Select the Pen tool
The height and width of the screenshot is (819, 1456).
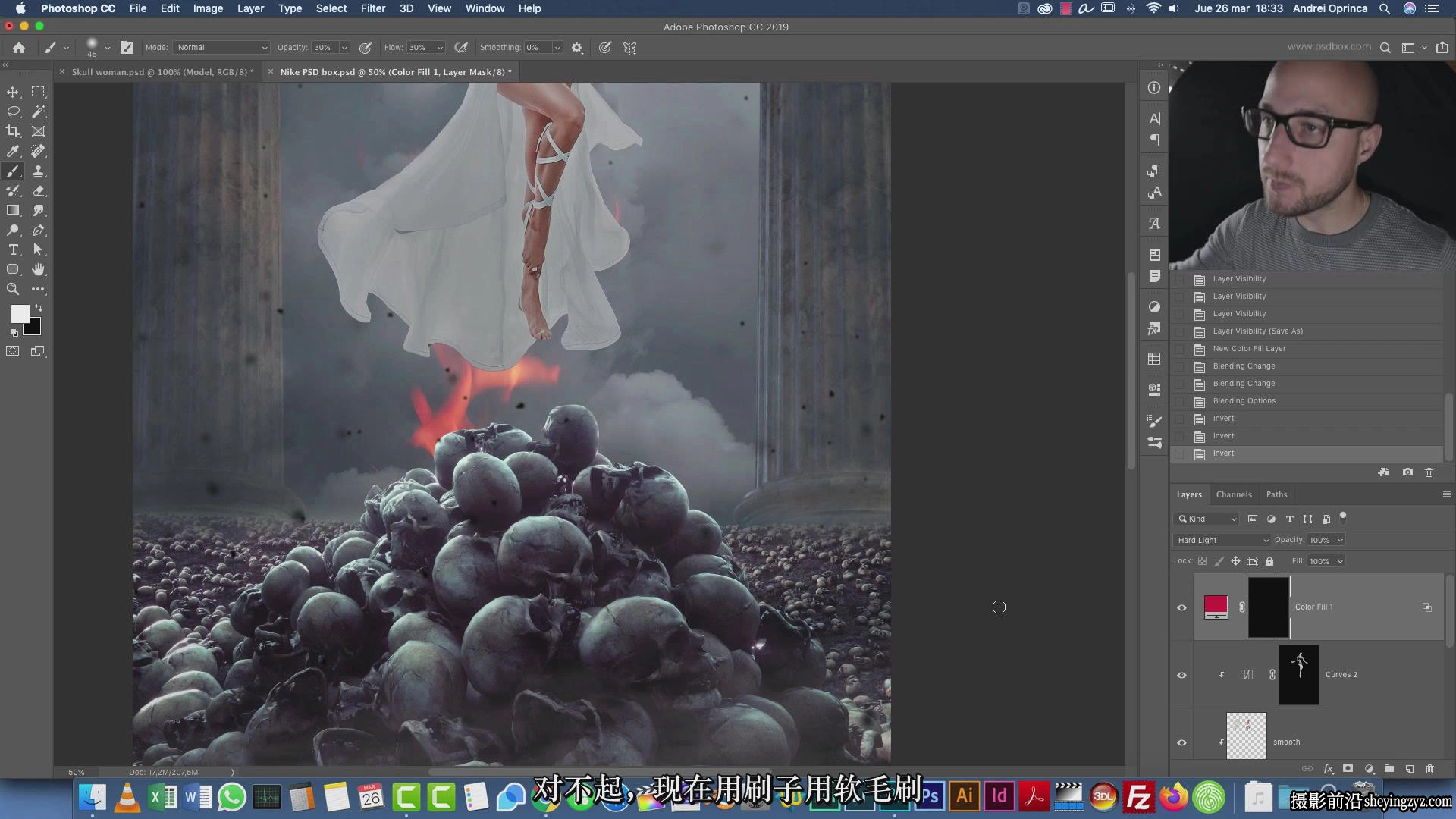point(38,230)
